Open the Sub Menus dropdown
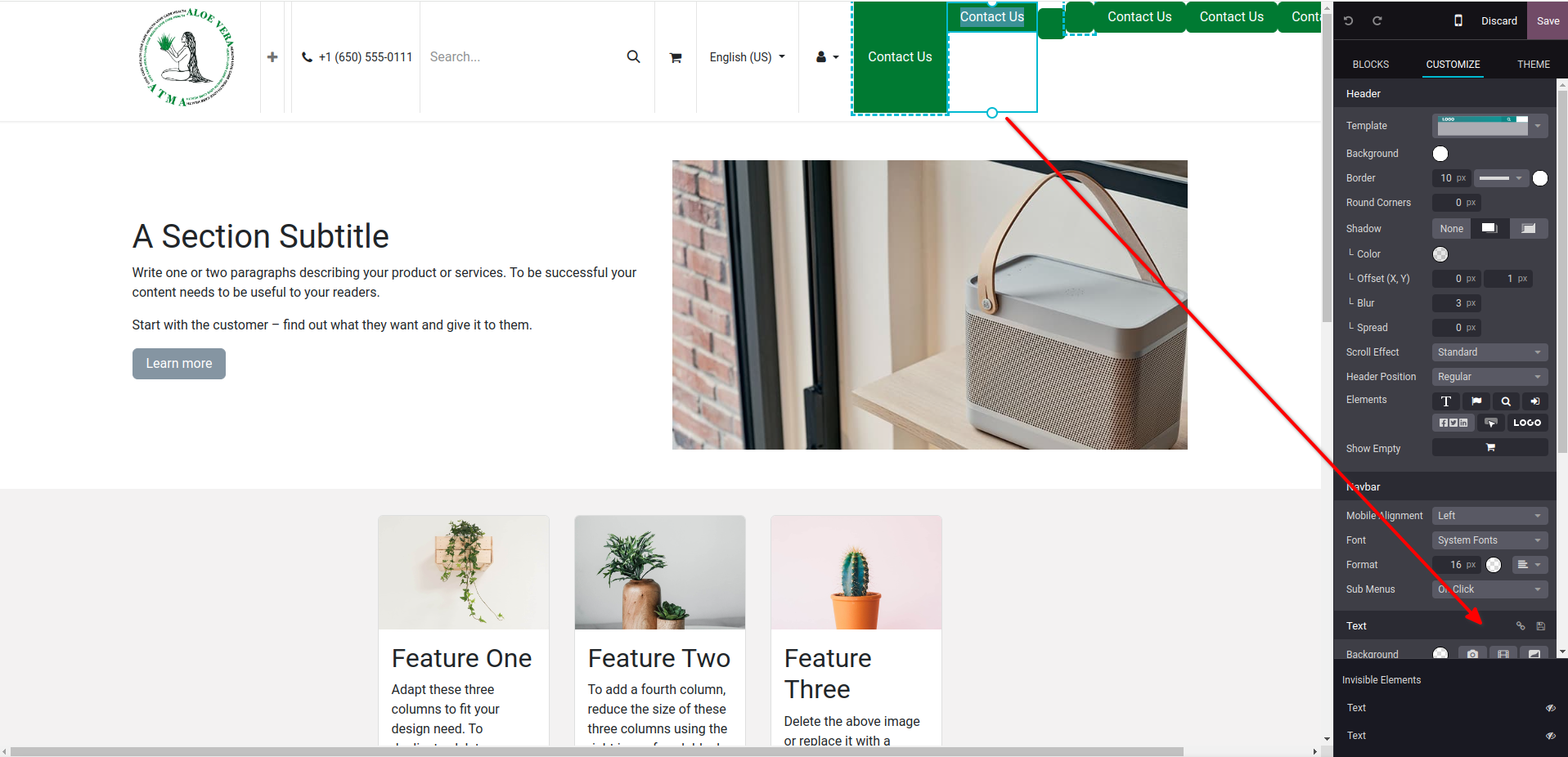Screen dimensions: 1568x757 [1489, 589]
